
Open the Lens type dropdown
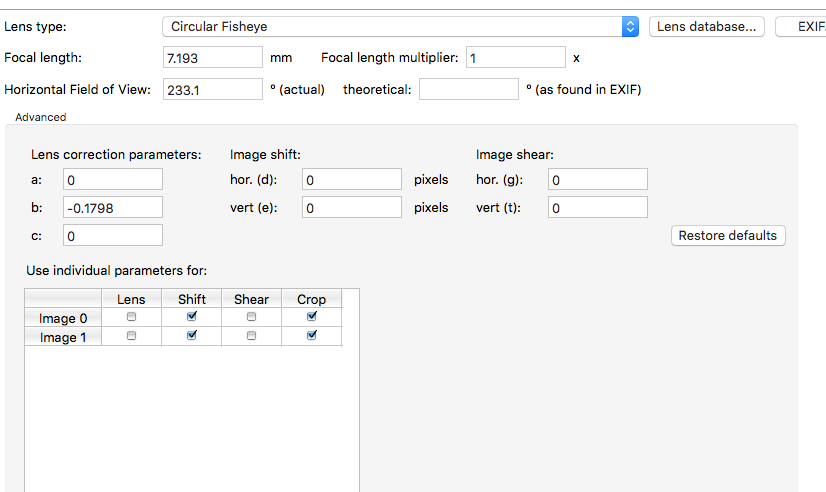pyautogui.click(x=400, y=27)
